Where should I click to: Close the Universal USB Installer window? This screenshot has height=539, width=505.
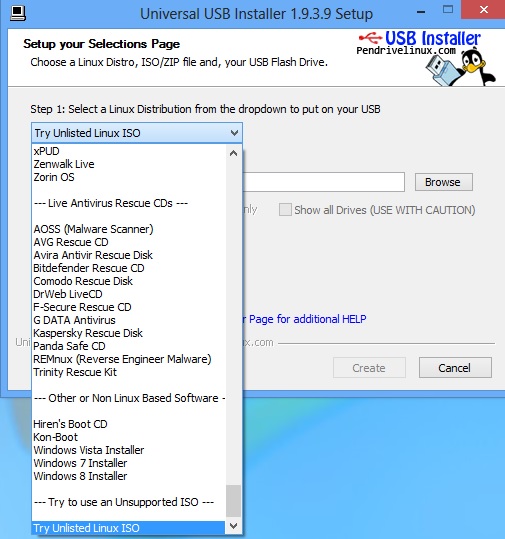(483, 10)
